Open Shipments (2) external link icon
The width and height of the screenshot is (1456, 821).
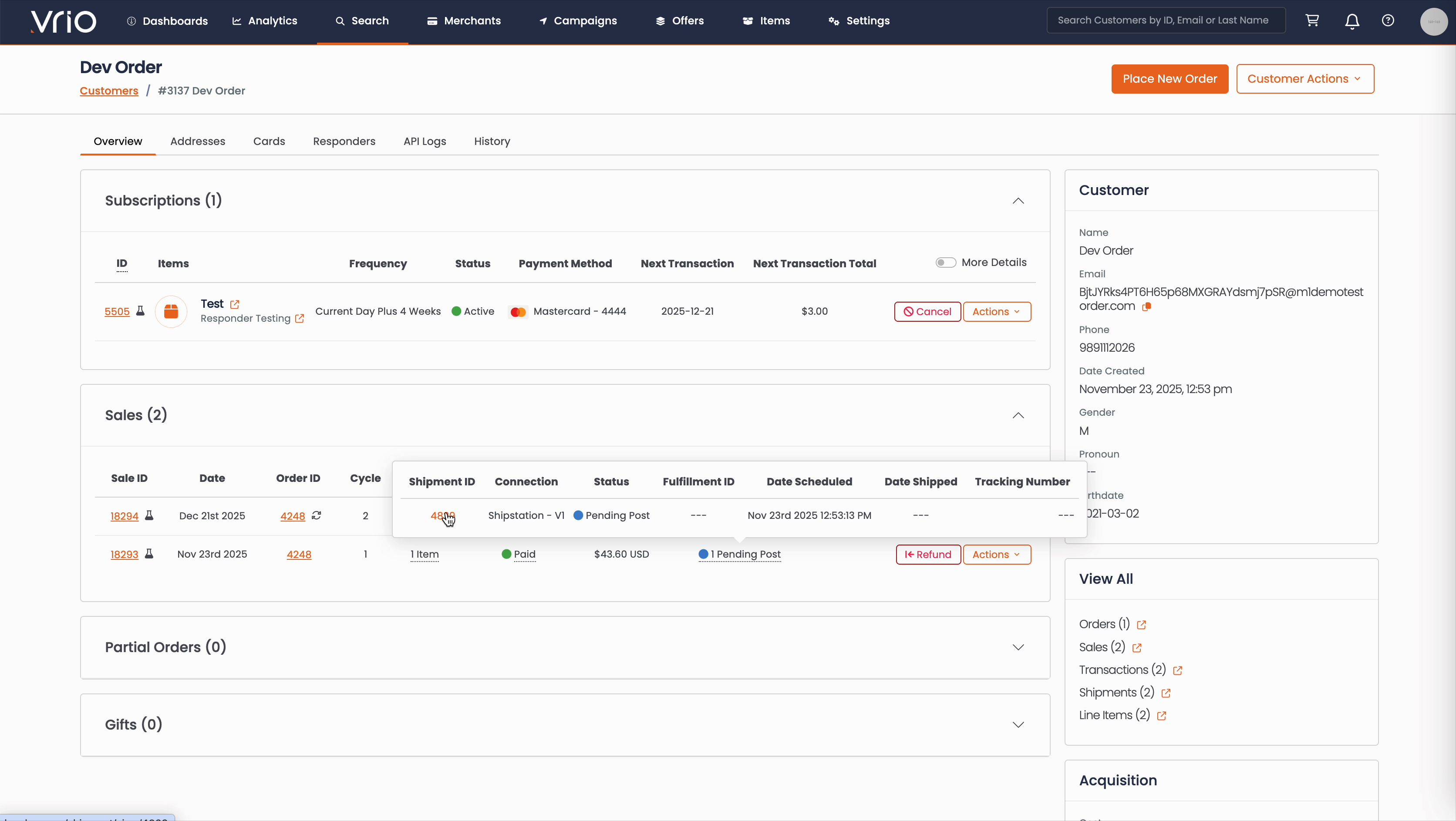coord(1166,693)
